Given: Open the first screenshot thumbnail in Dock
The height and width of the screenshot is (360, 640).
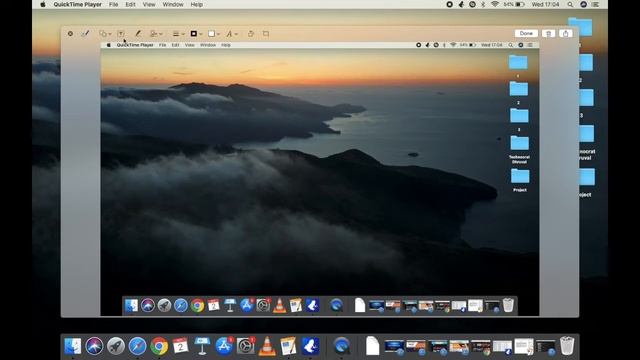Looking at the screenshot, I should [394, 346].
